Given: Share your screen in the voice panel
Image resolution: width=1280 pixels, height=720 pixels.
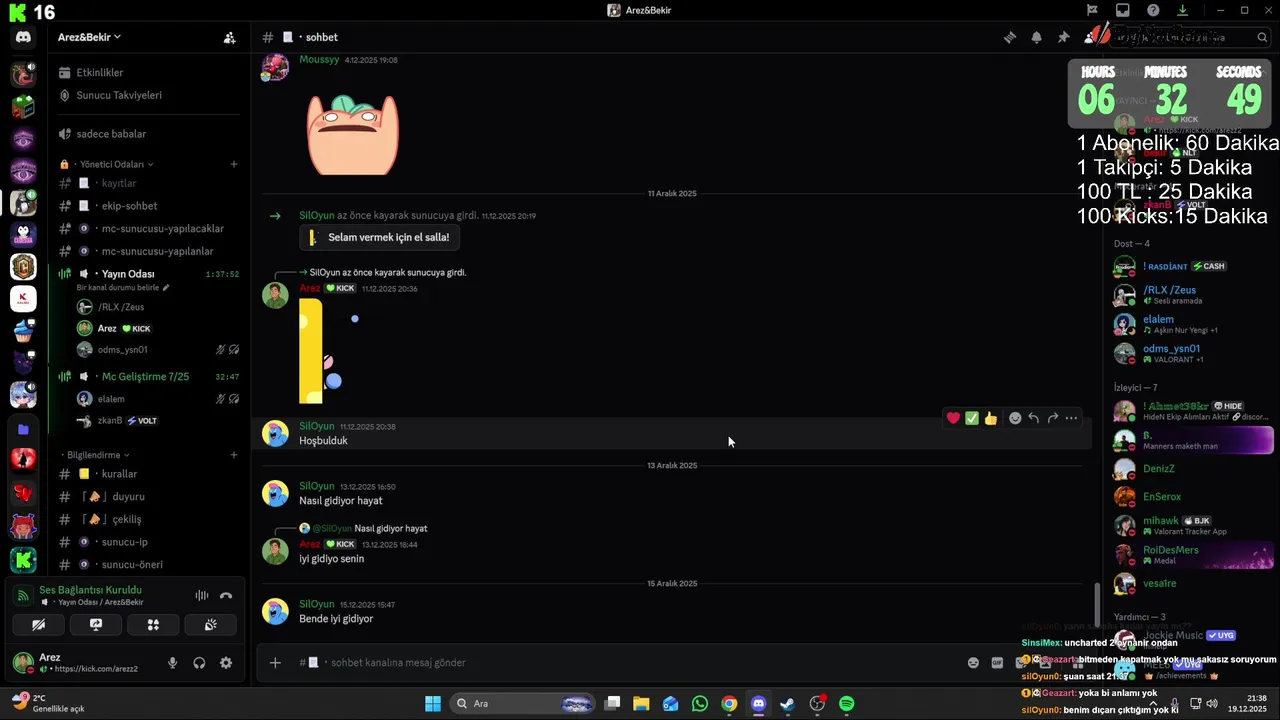Looking at the screenshot, I should (96, 624).
